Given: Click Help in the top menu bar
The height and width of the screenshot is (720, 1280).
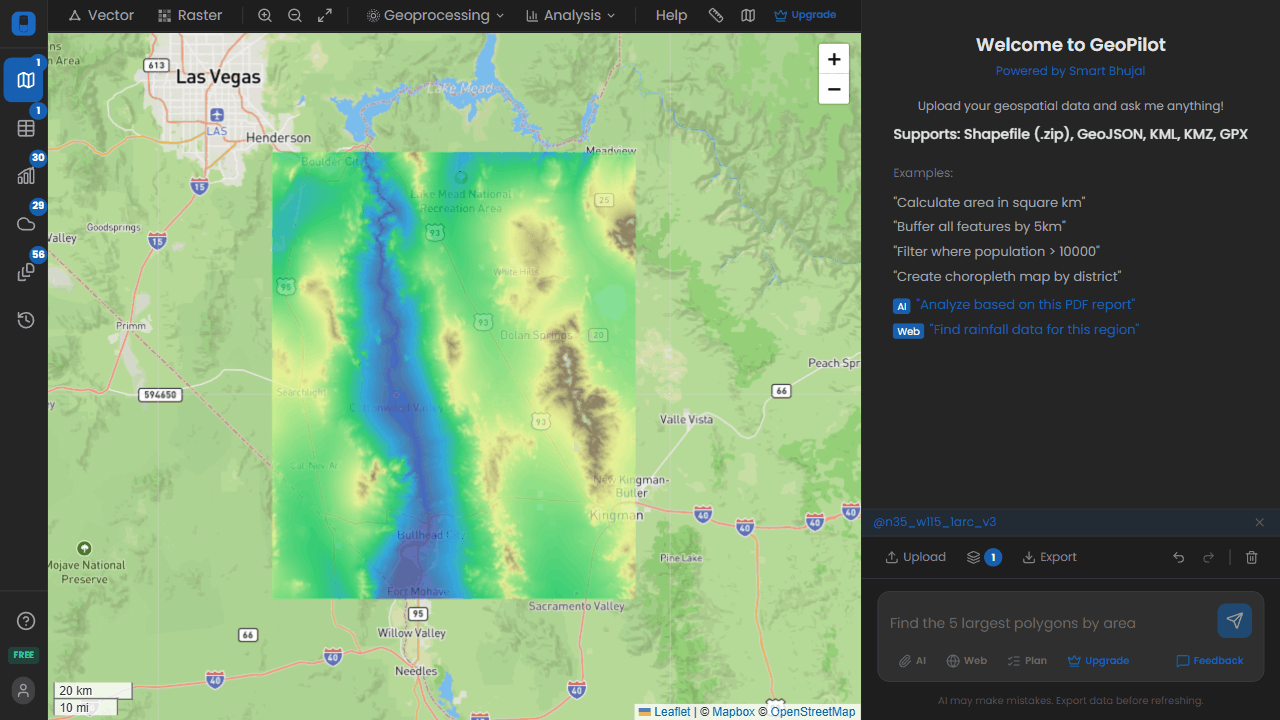Looking at the screenshot, I should (x=671, y=15).
